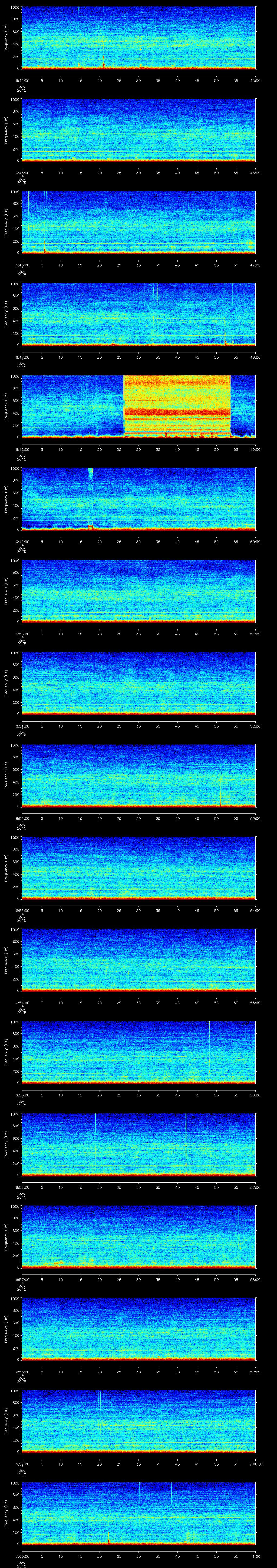Click the 52:00 end time label
The width and height of the screenshot is (277, 1568).
pos(256,726)
